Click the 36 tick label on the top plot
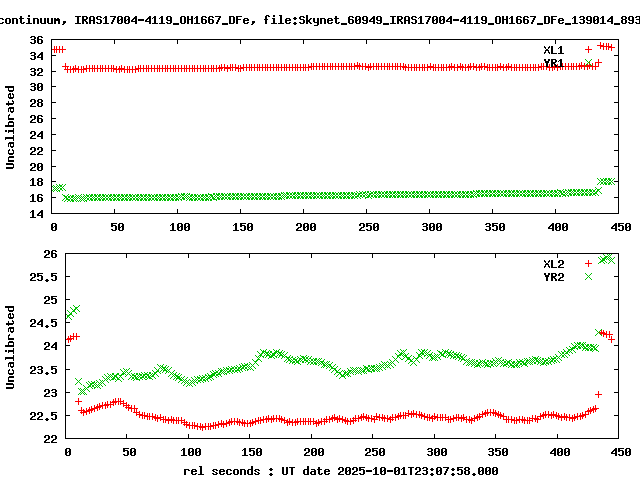 point(36,40)
